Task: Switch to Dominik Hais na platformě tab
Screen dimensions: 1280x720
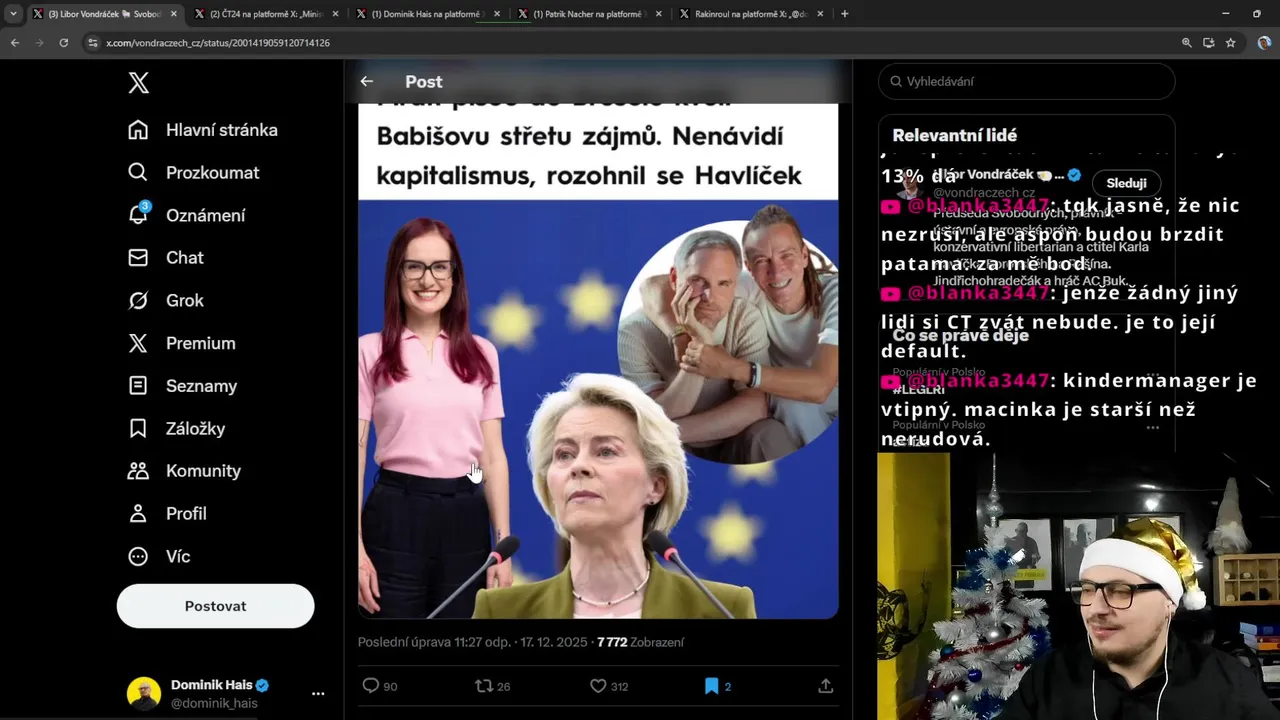Action: click(x=427, y=14)
